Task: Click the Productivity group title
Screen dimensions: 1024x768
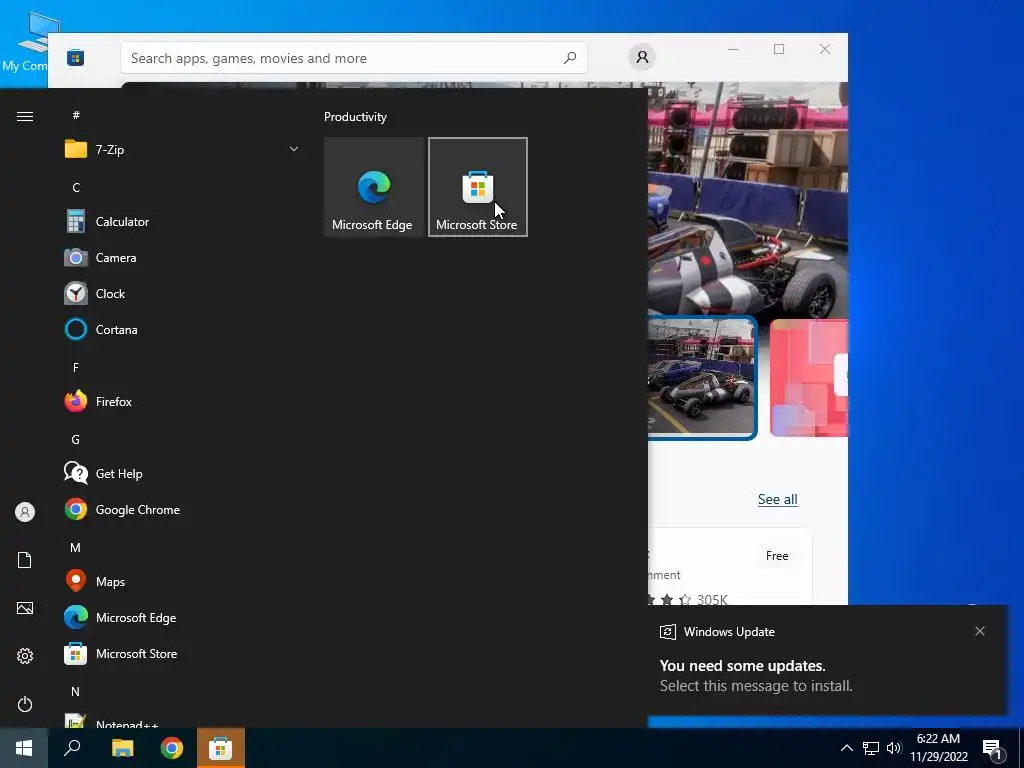Action: (x=355, y=117)
